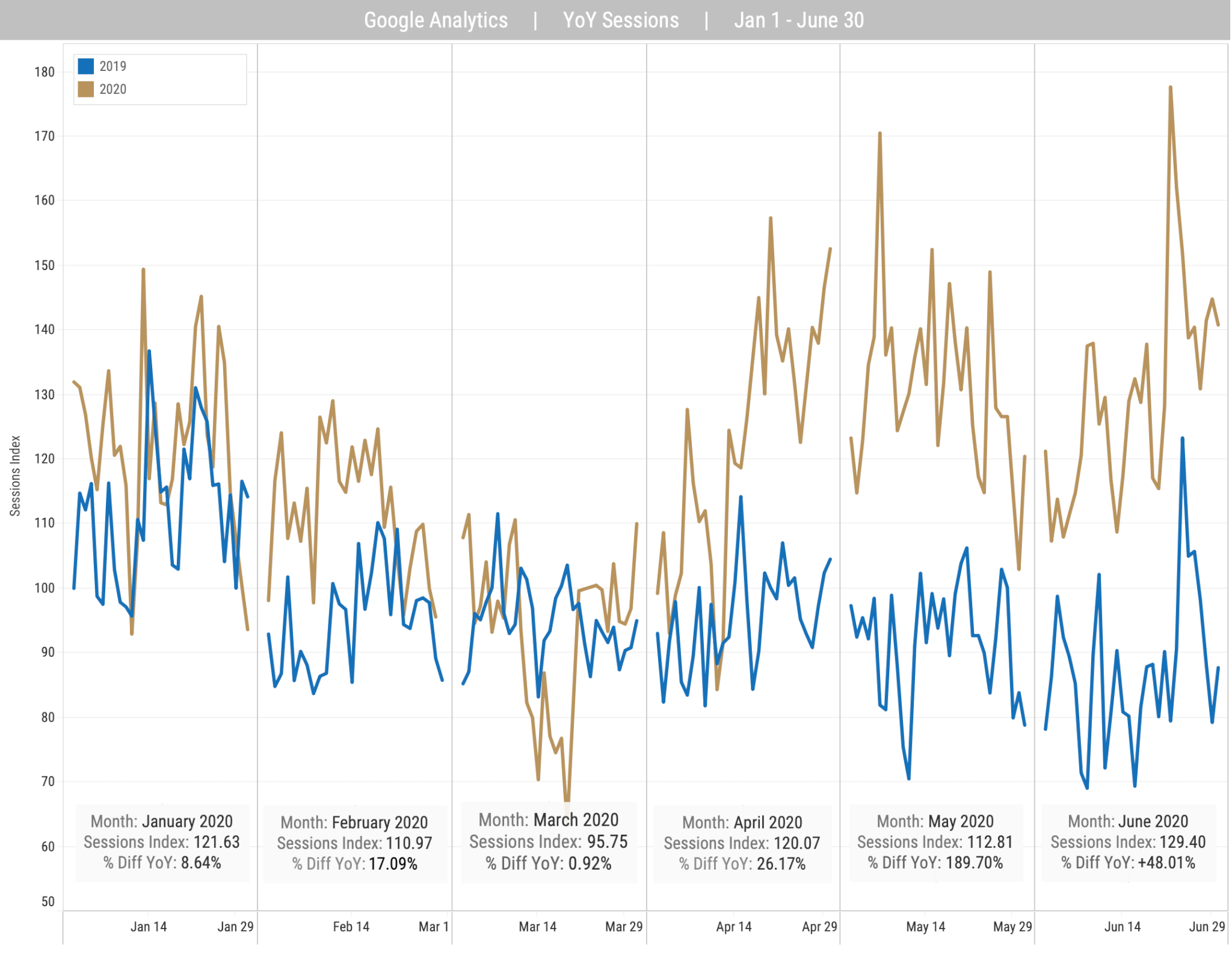Click the Jun 29 x-axis label
Image resolution: width=1232 pixels, height=964 pixels.
click(1207, 927)
